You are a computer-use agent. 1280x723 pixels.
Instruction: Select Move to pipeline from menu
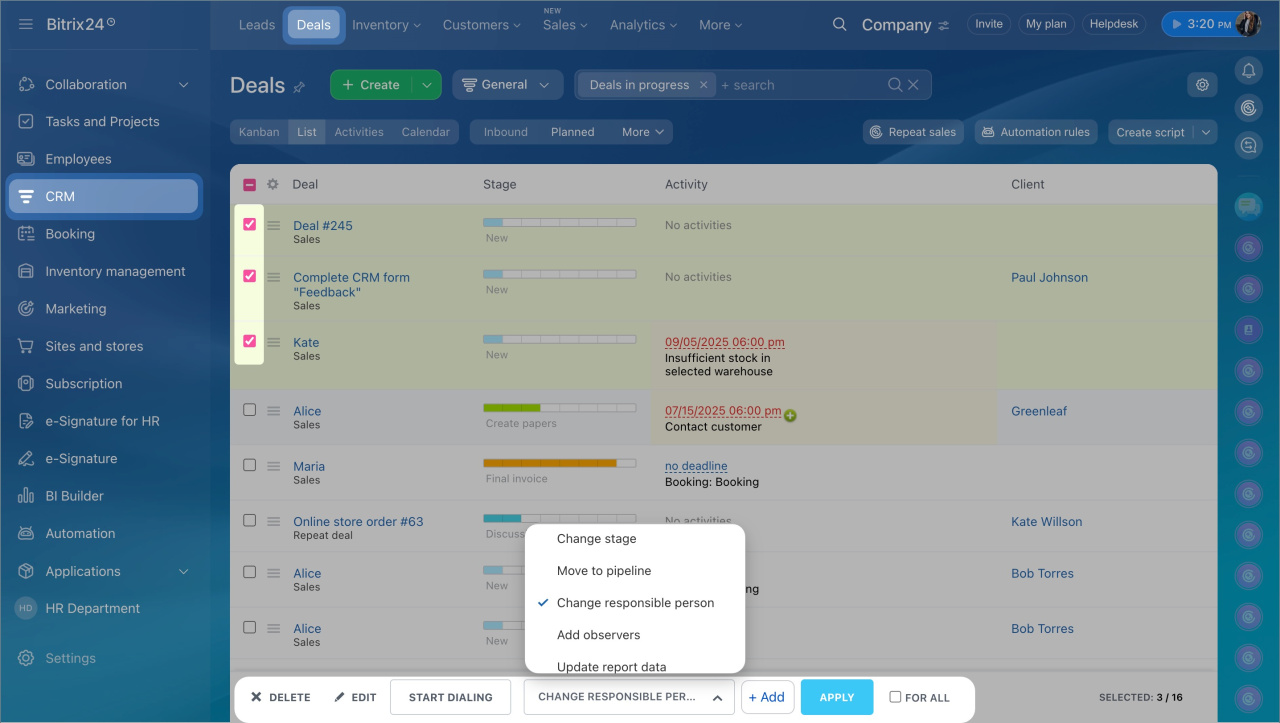(603, 571)
